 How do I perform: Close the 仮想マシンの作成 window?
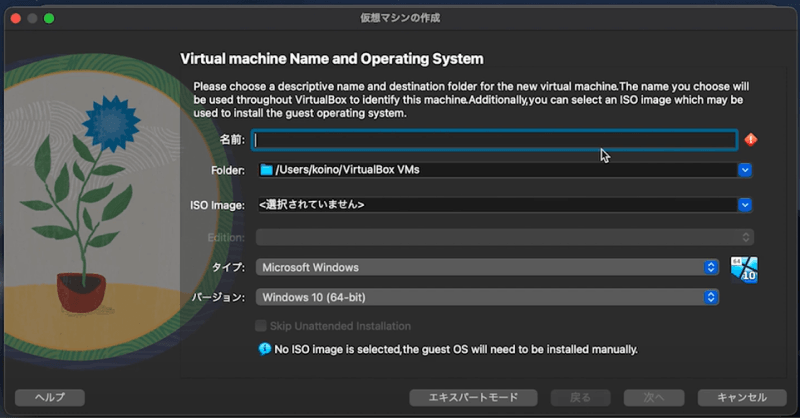pos(16,18)
